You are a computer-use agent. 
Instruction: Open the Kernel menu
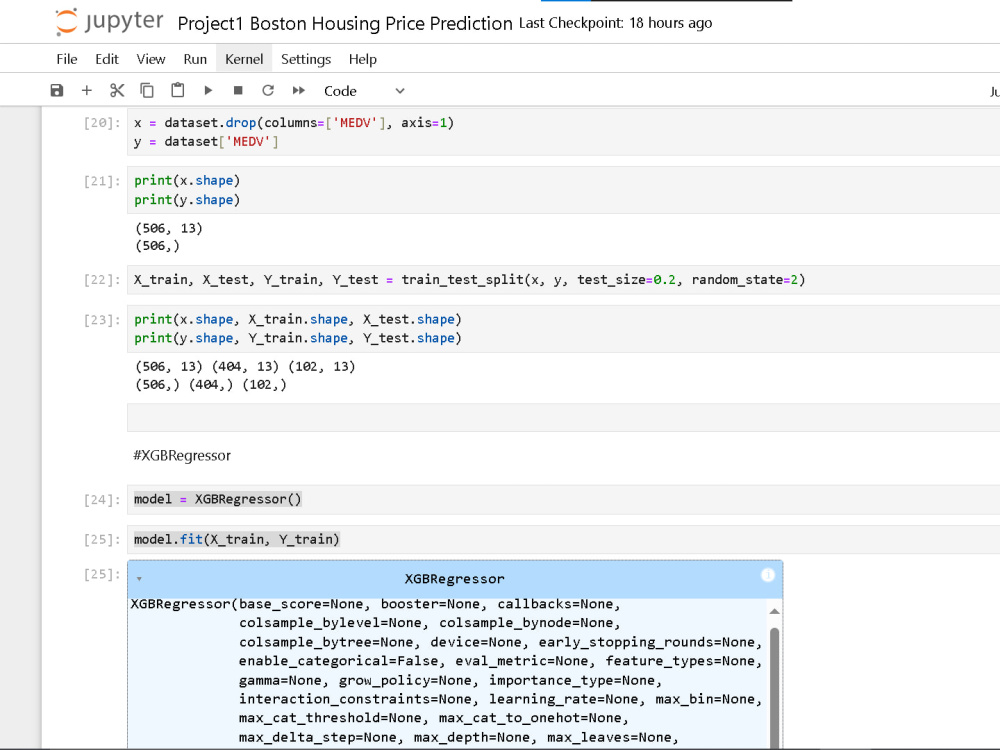coord(244,59)
